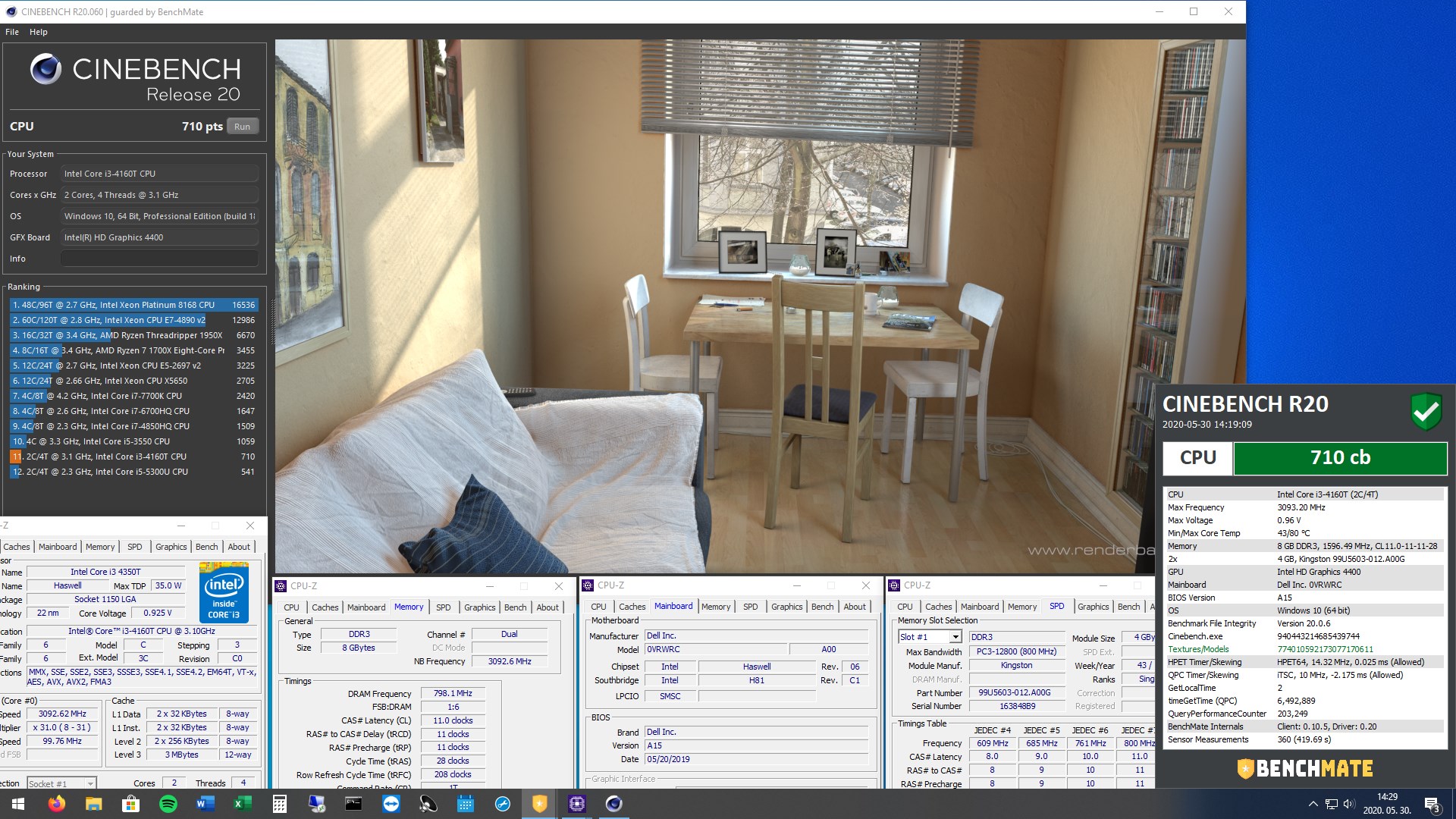Open the Memory tab in the CPU-Z SPD window

tap(1021, 607)
